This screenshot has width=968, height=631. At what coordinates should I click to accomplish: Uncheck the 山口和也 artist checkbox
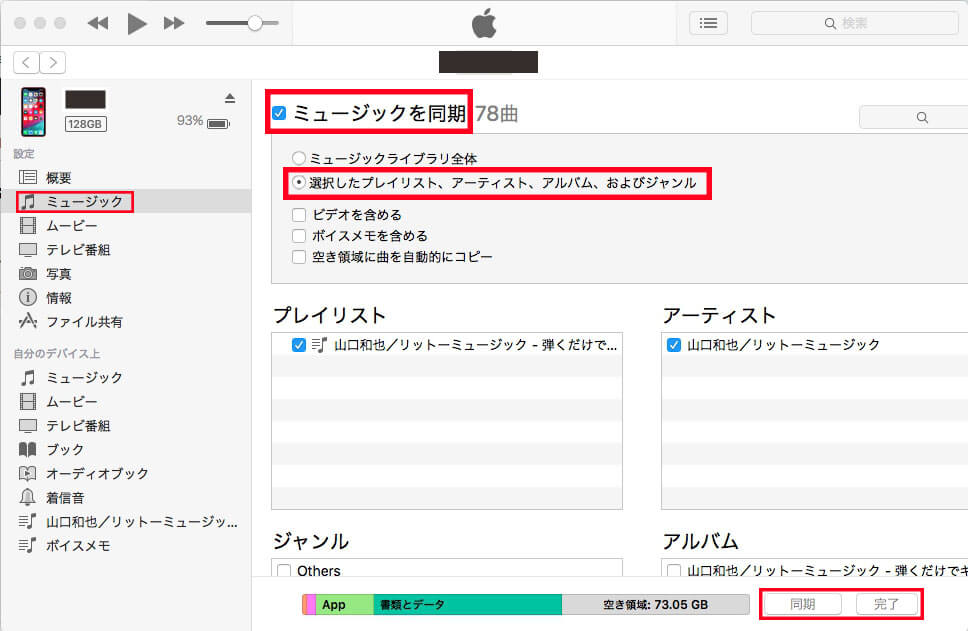(x=674, y=345)
